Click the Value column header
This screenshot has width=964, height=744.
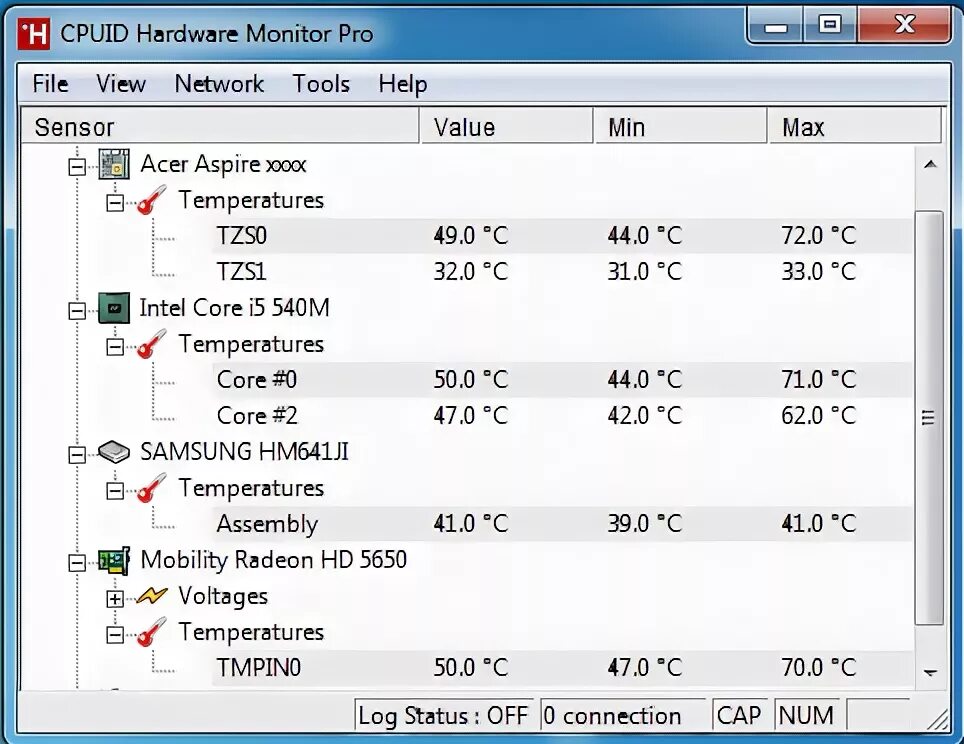click(x=506, y=127)
